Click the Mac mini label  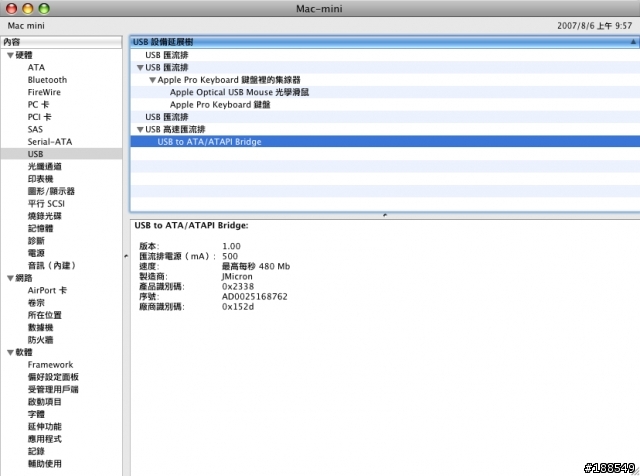click(x=26, y=25)
